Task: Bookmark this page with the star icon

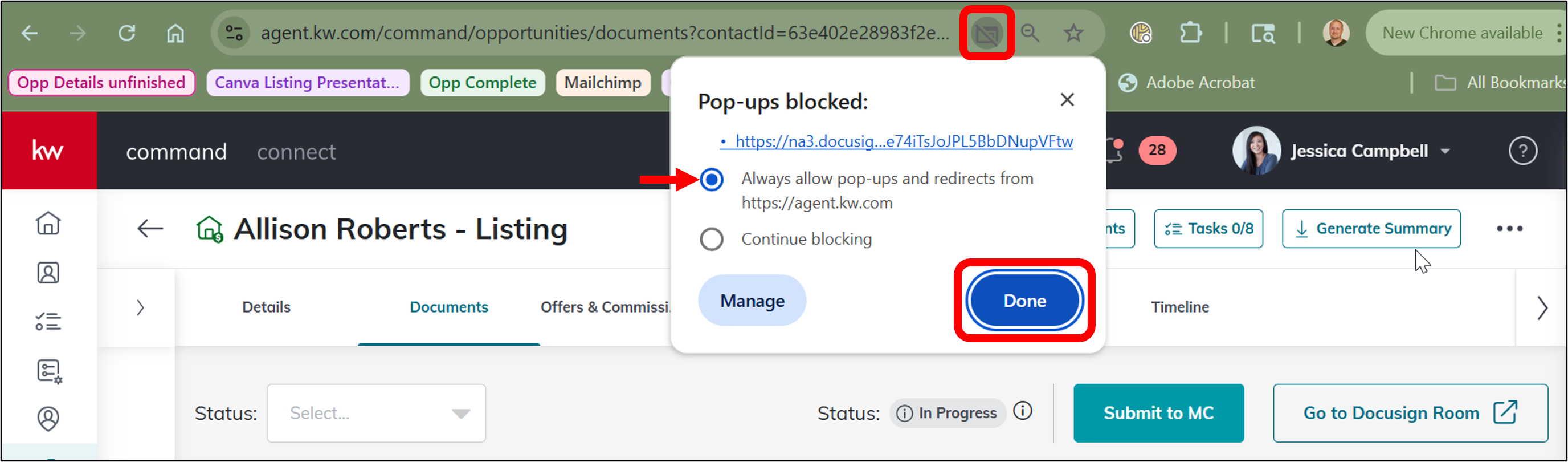Action: [x=1073, y=33]
